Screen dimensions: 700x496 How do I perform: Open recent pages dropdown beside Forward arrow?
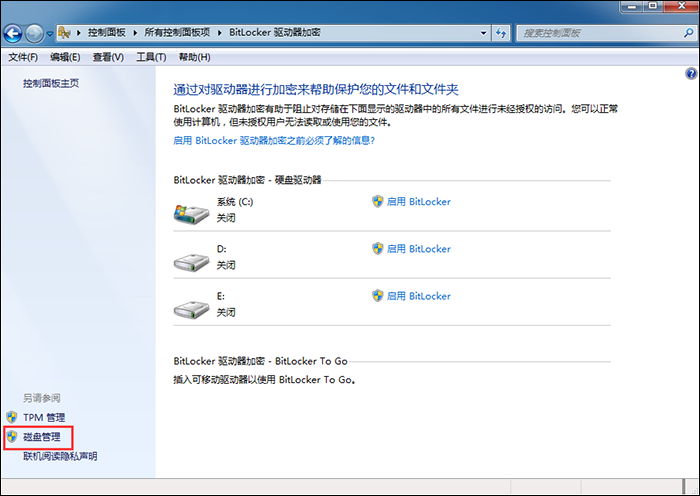[50, 33]
